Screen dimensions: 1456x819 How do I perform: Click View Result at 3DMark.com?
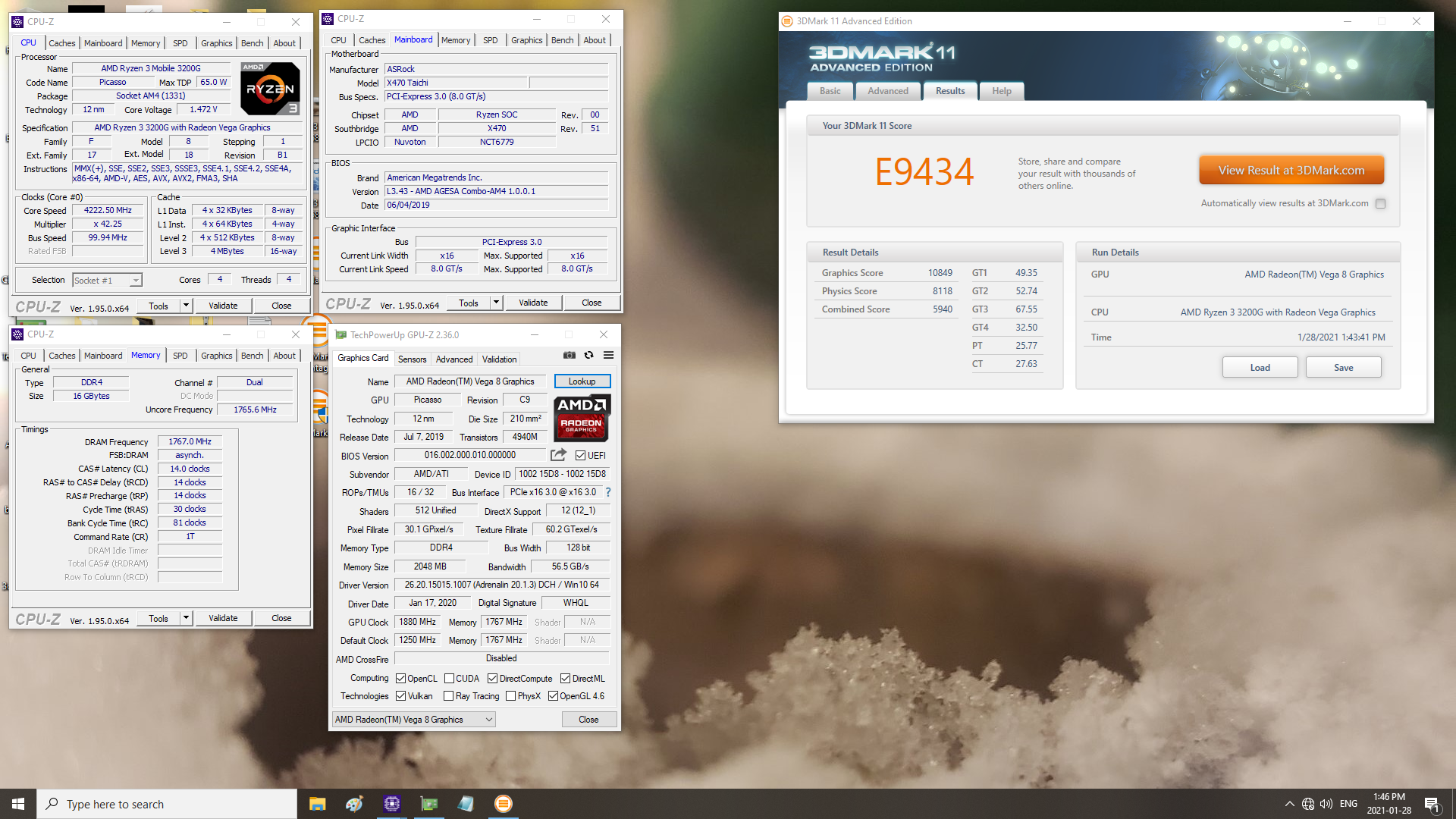point(1291,171)
